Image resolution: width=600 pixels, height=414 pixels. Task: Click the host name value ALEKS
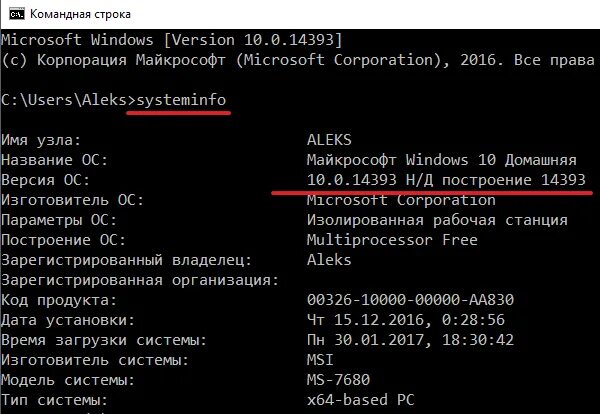(x=332, y=140)
